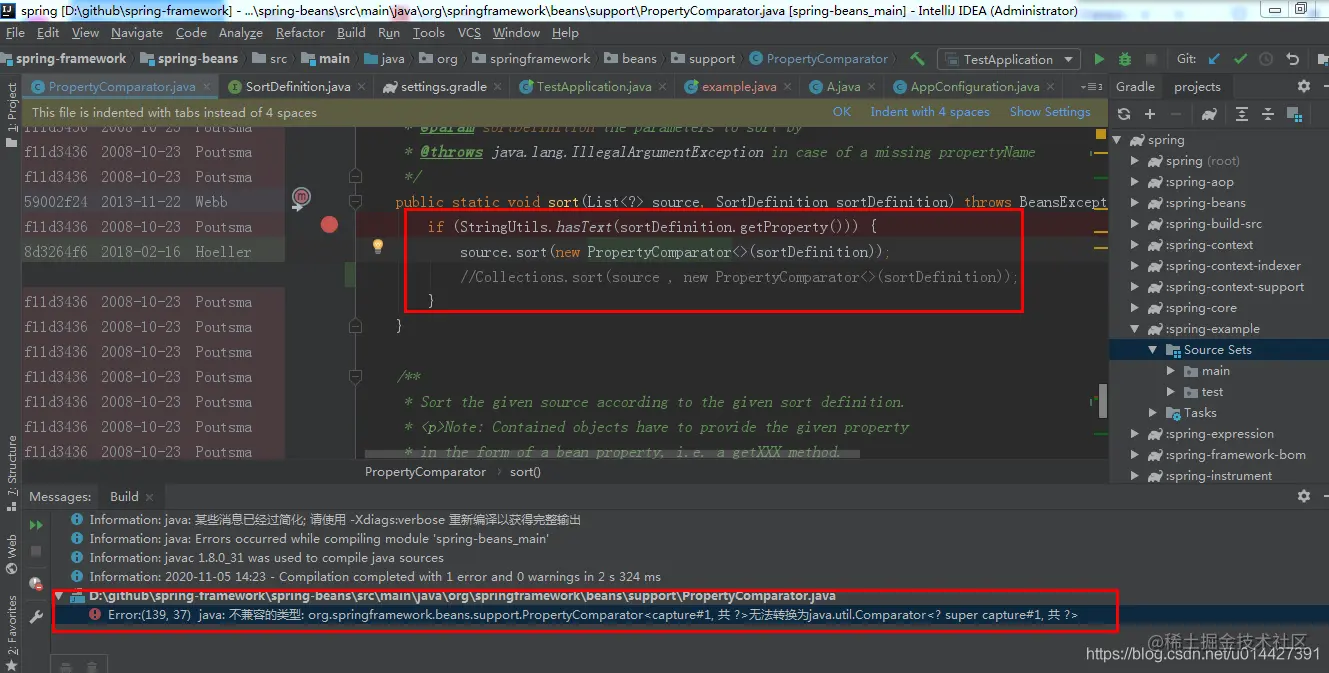Collapse the :spring-example Gradle node

(1135, 329)
